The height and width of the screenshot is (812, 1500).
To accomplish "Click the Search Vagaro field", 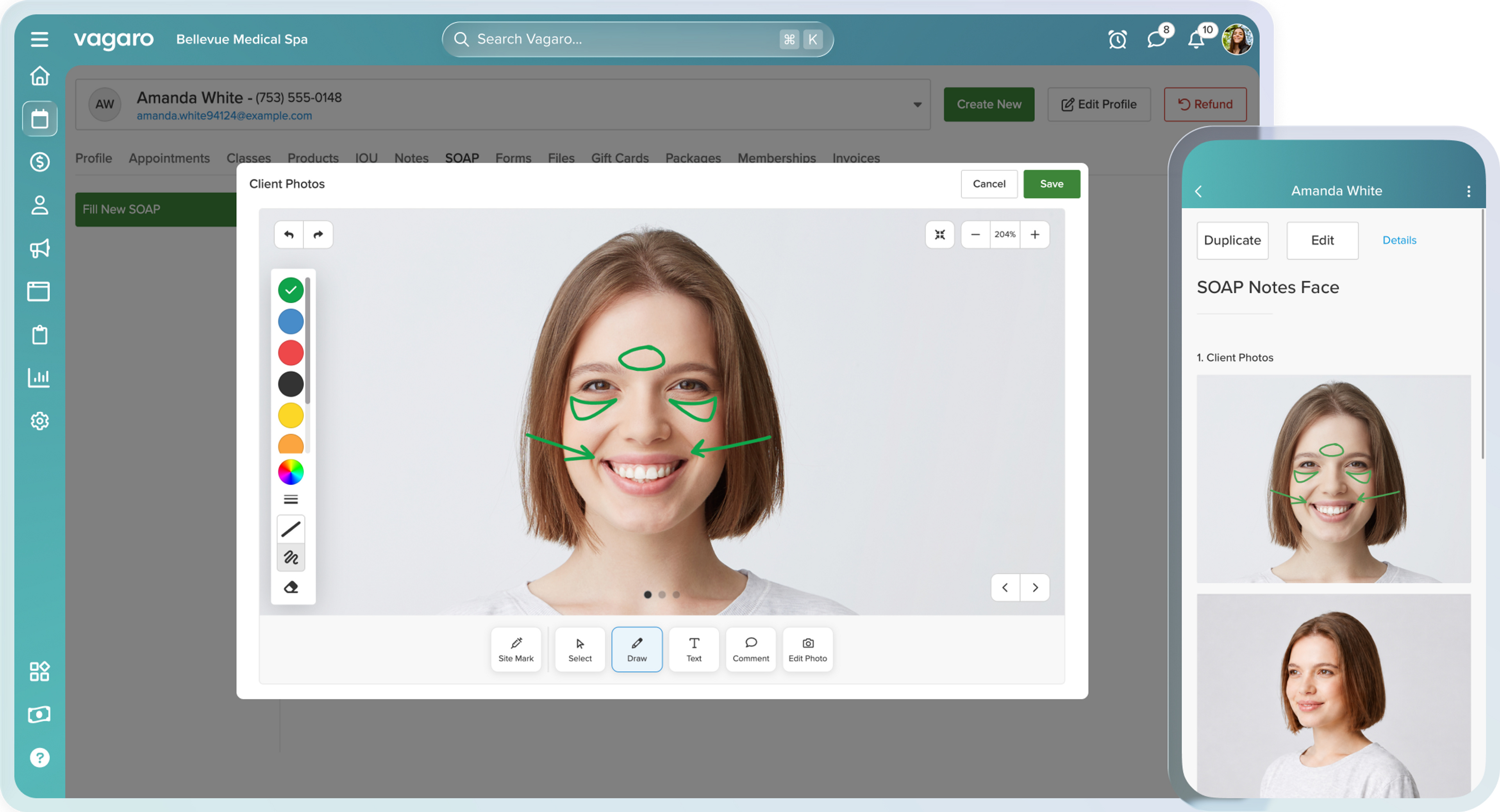I will [x=637, y=39].
